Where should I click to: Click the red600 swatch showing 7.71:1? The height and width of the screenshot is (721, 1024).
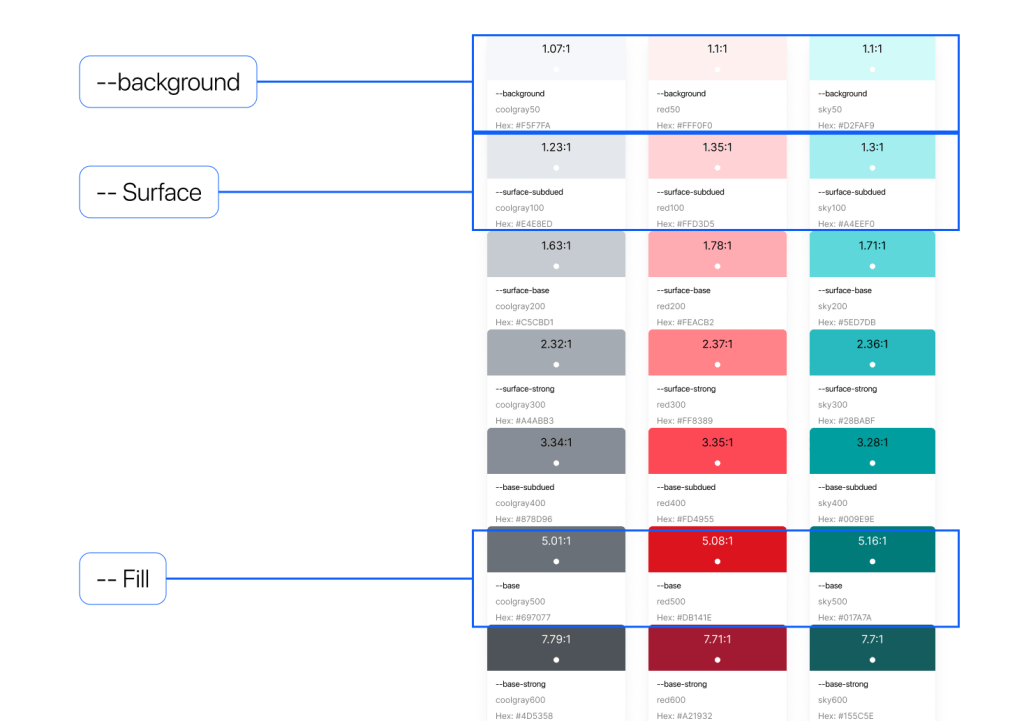click(x=717, y=648)
